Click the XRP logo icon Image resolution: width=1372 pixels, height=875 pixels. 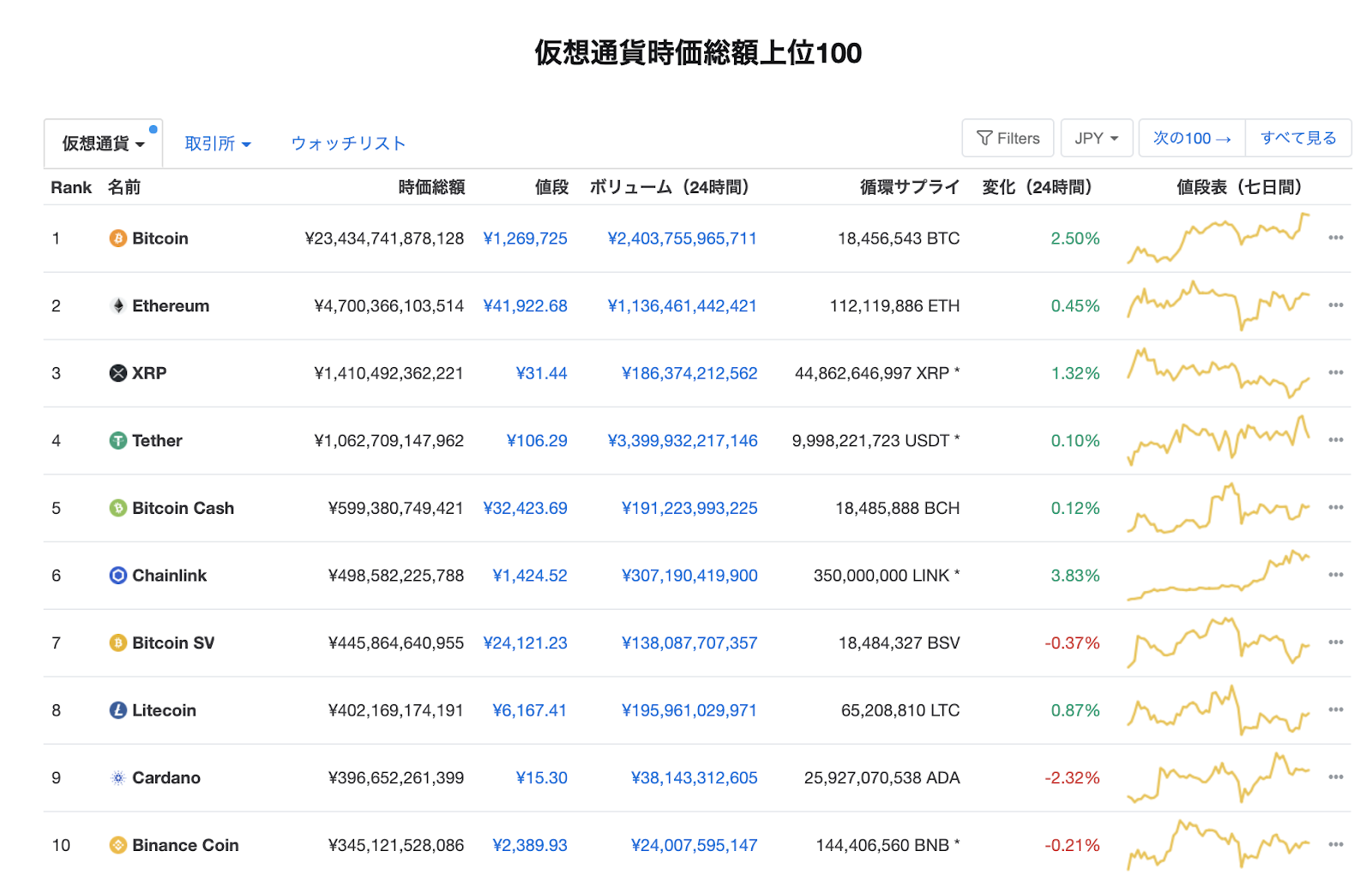pos(118,373)
